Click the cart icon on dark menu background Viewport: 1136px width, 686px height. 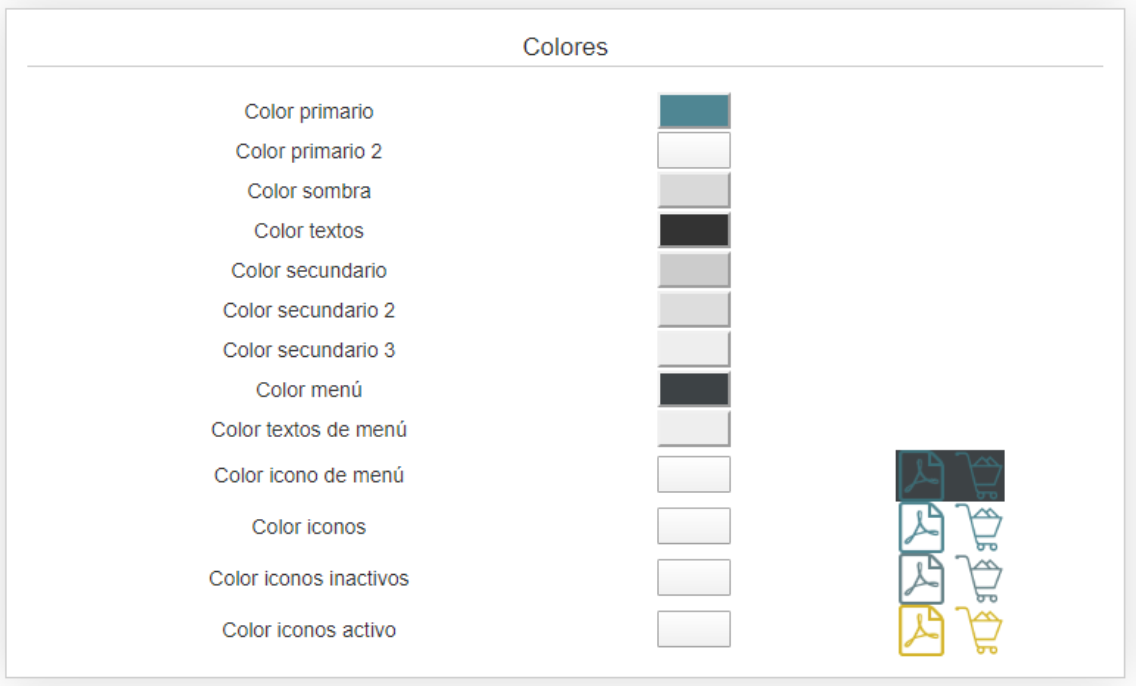pyautogui.click(x=980, y=475)
